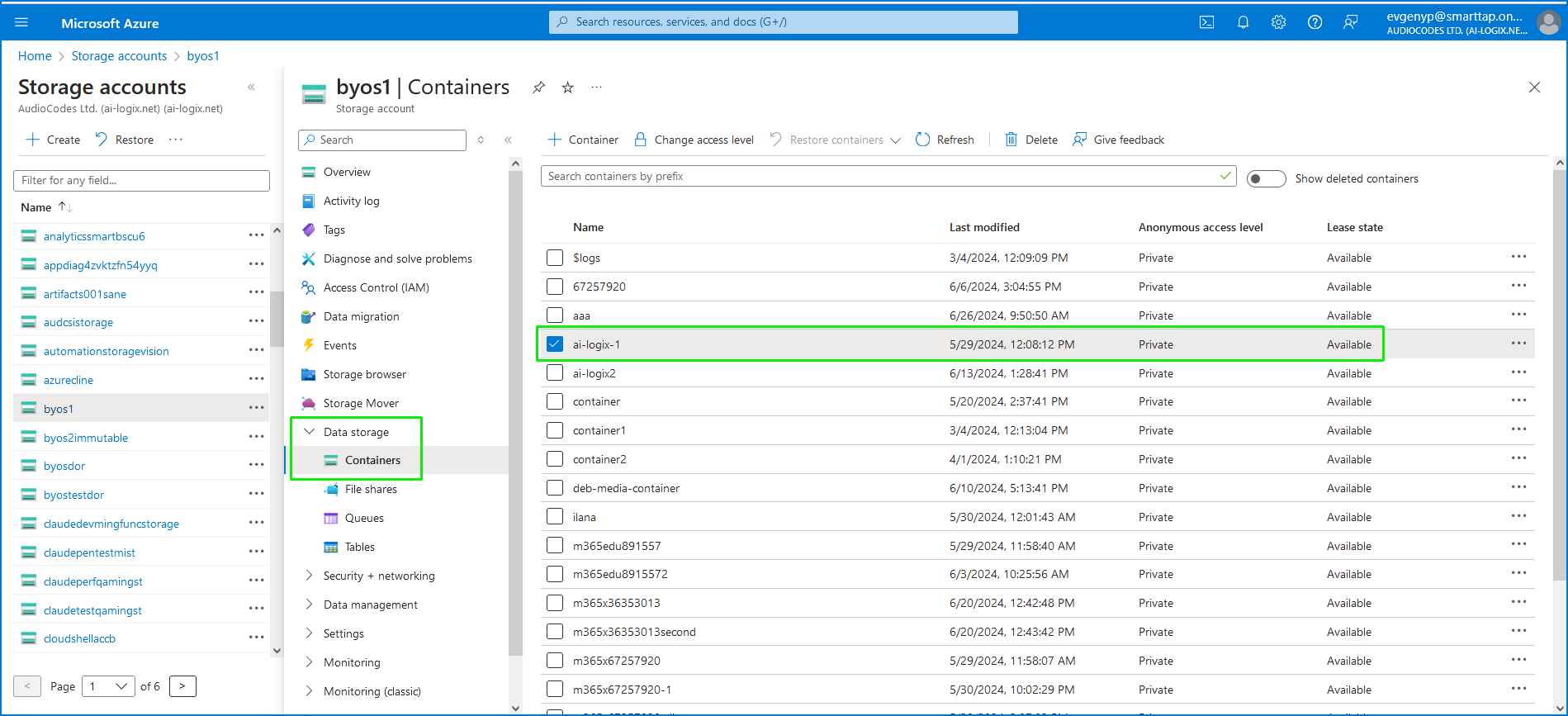The image size is (1568, 716).
Task: Check the $logs container checkbox
Action: pos(555,258)
